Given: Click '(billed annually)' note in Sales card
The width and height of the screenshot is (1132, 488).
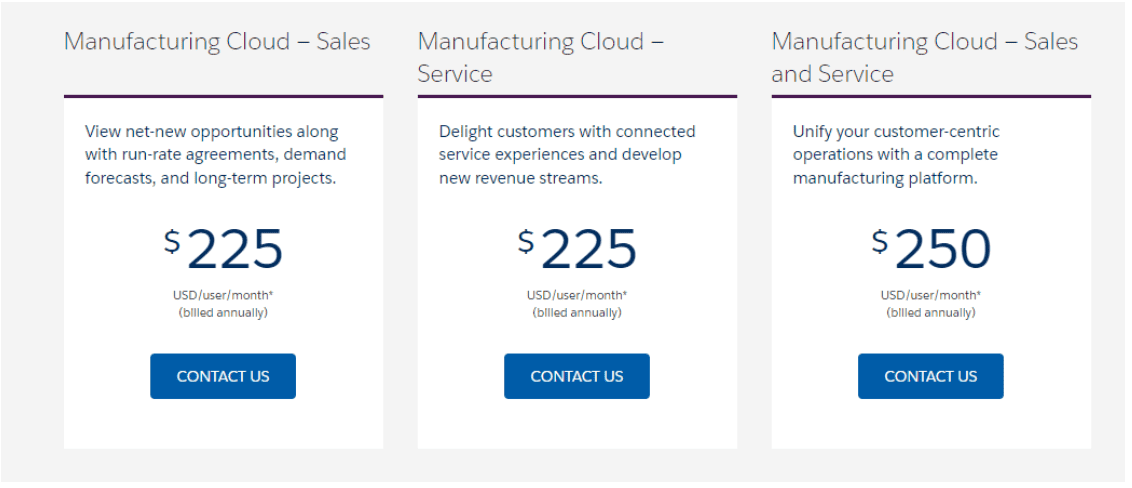Looking at the screenshot, I should pos(223,313).
